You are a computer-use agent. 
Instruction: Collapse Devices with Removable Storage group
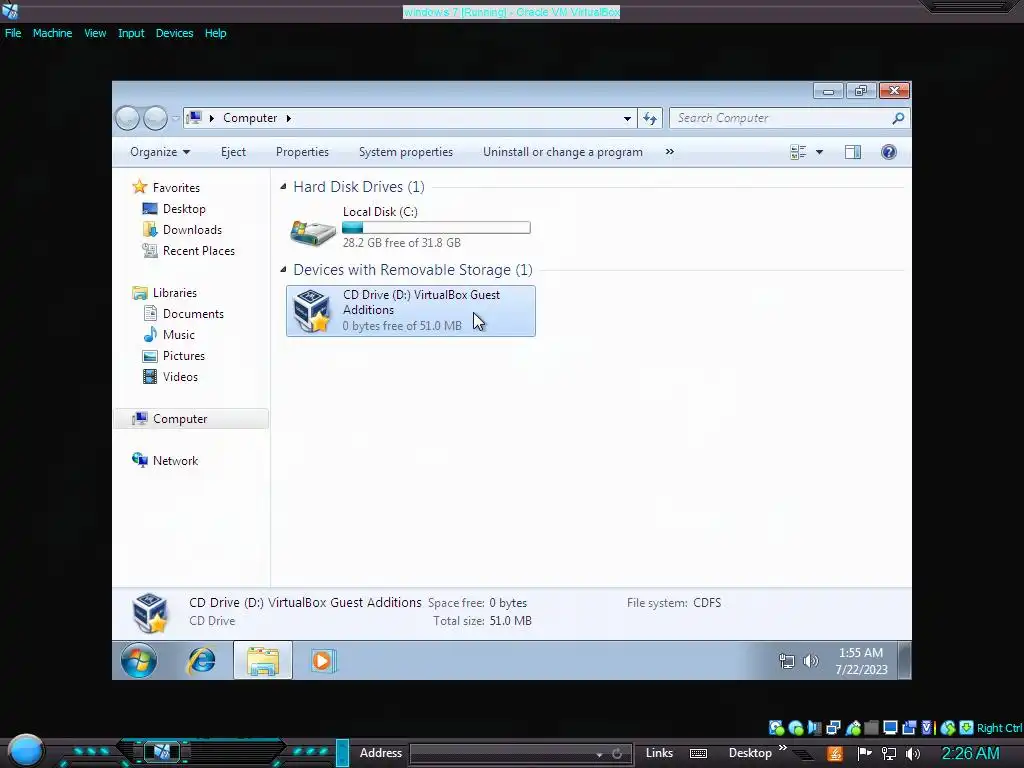pos(283,270)
